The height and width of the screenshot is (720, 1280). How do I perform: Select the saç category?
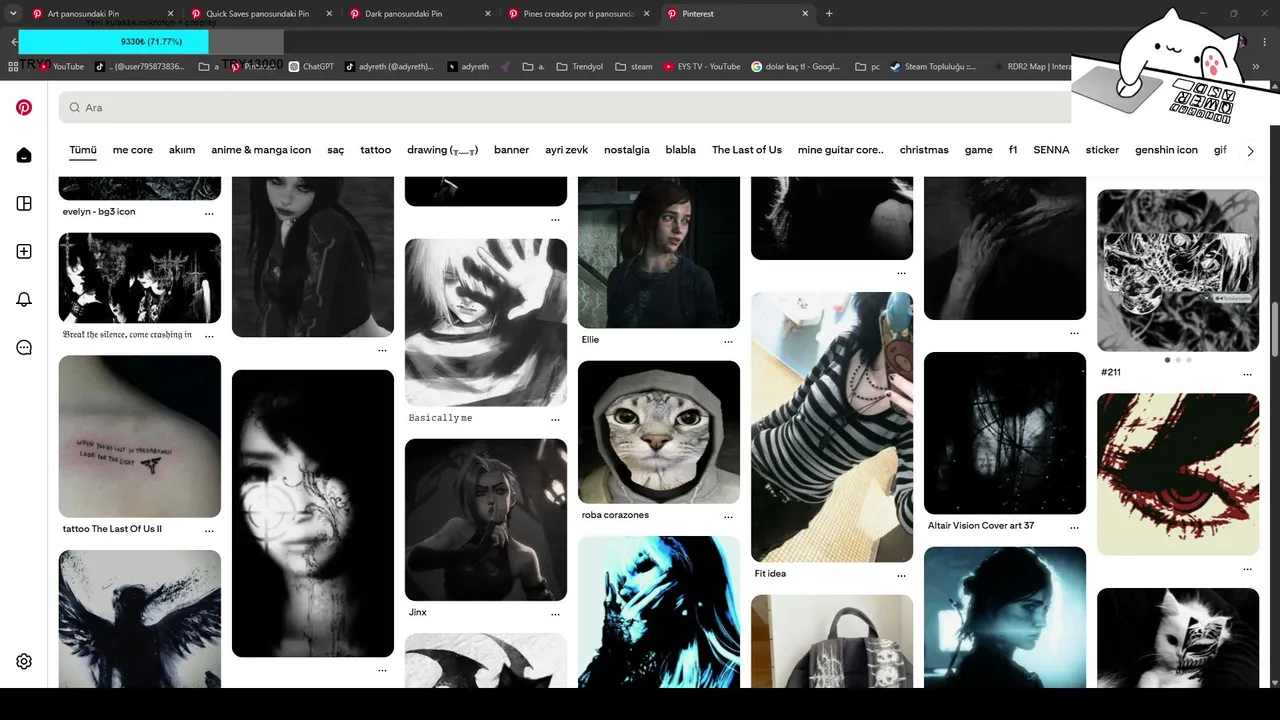click(x=335, y=150)
